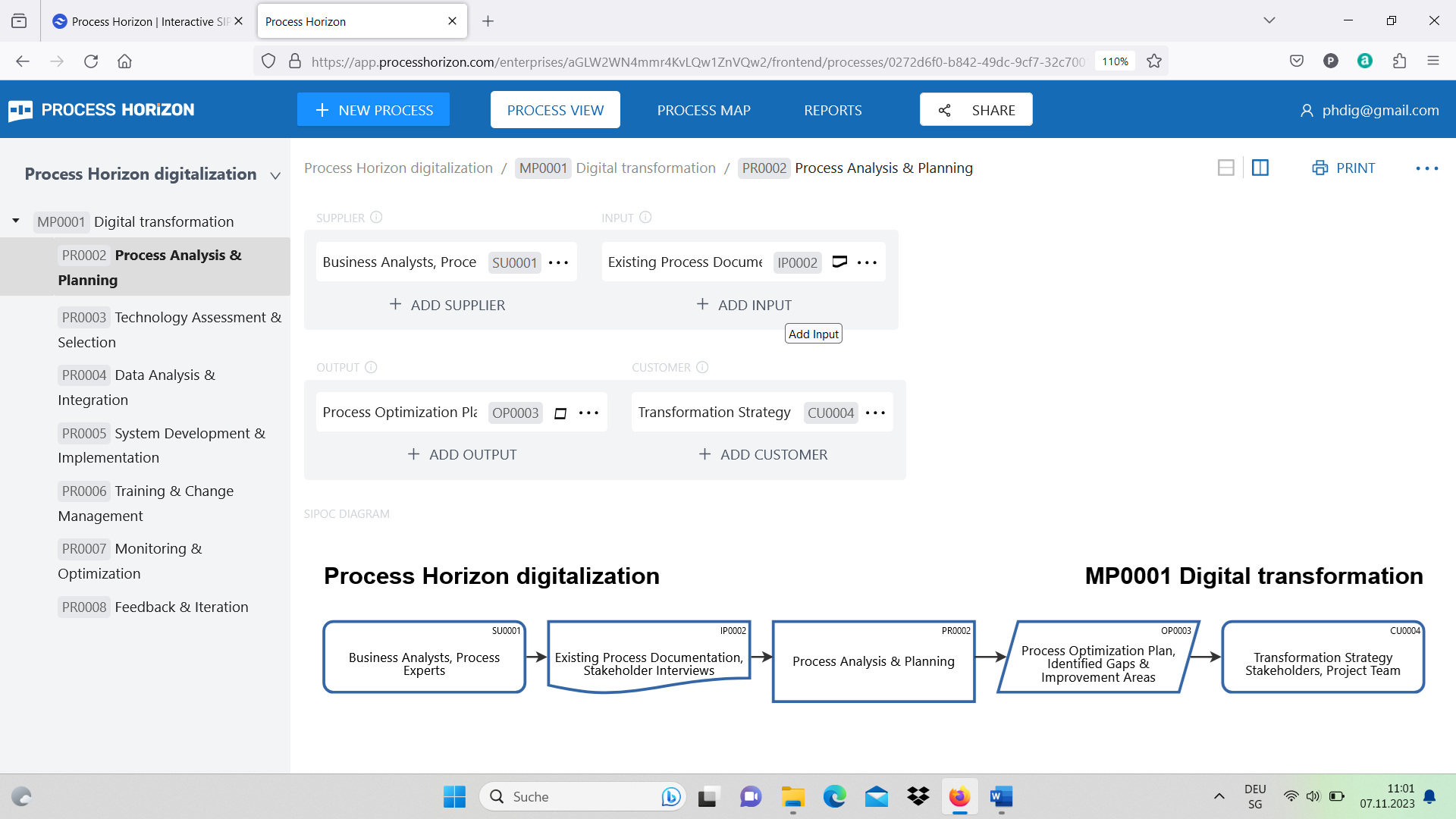The width and height of the screenshot is (1456, 819).
Task: Select PR0007 Monitoring & Optimization
Action: pyautogui.click(x=130, y=560)
